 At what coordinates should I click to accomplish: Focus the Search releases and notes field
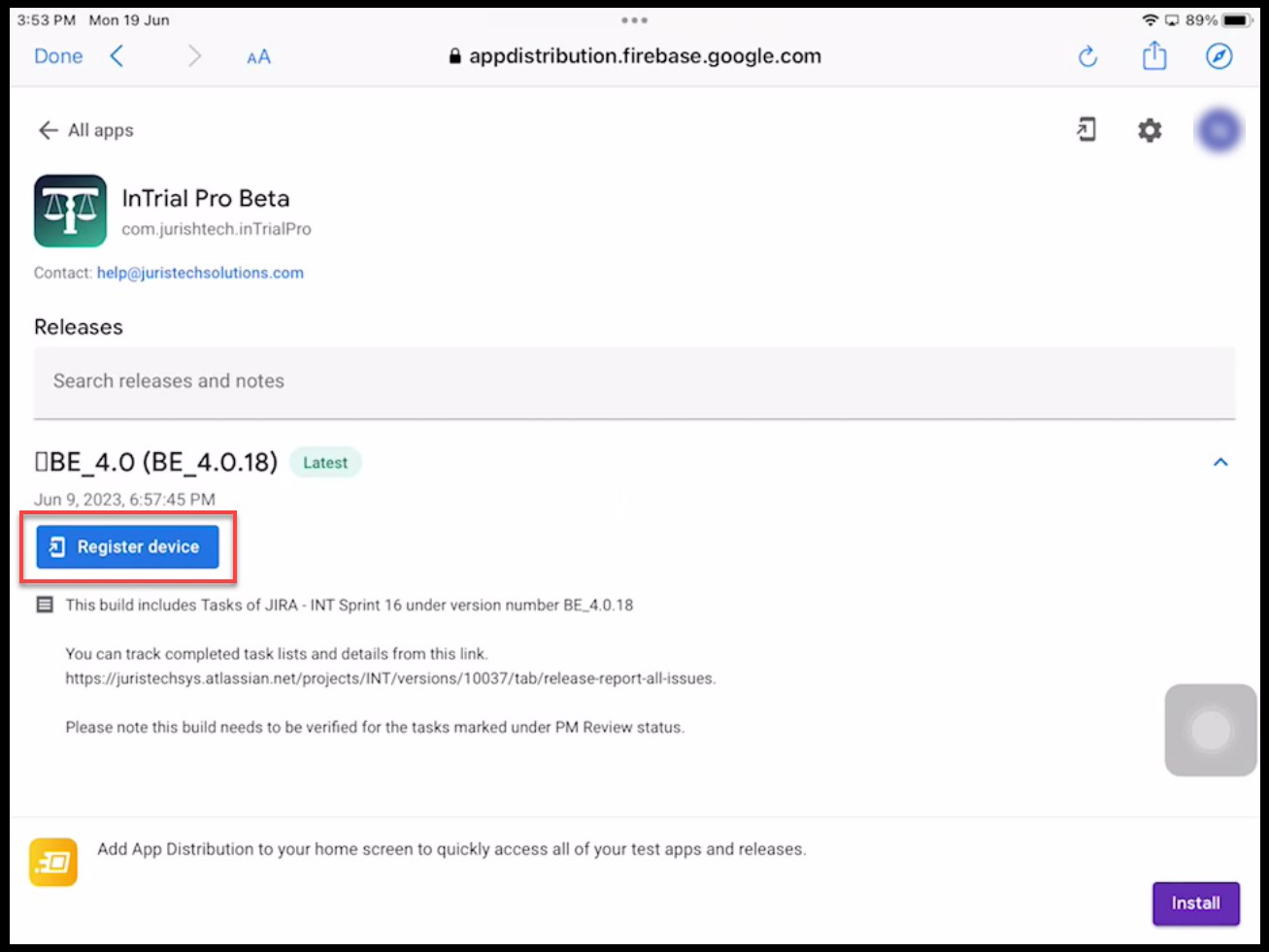click(x=634, y=381)
